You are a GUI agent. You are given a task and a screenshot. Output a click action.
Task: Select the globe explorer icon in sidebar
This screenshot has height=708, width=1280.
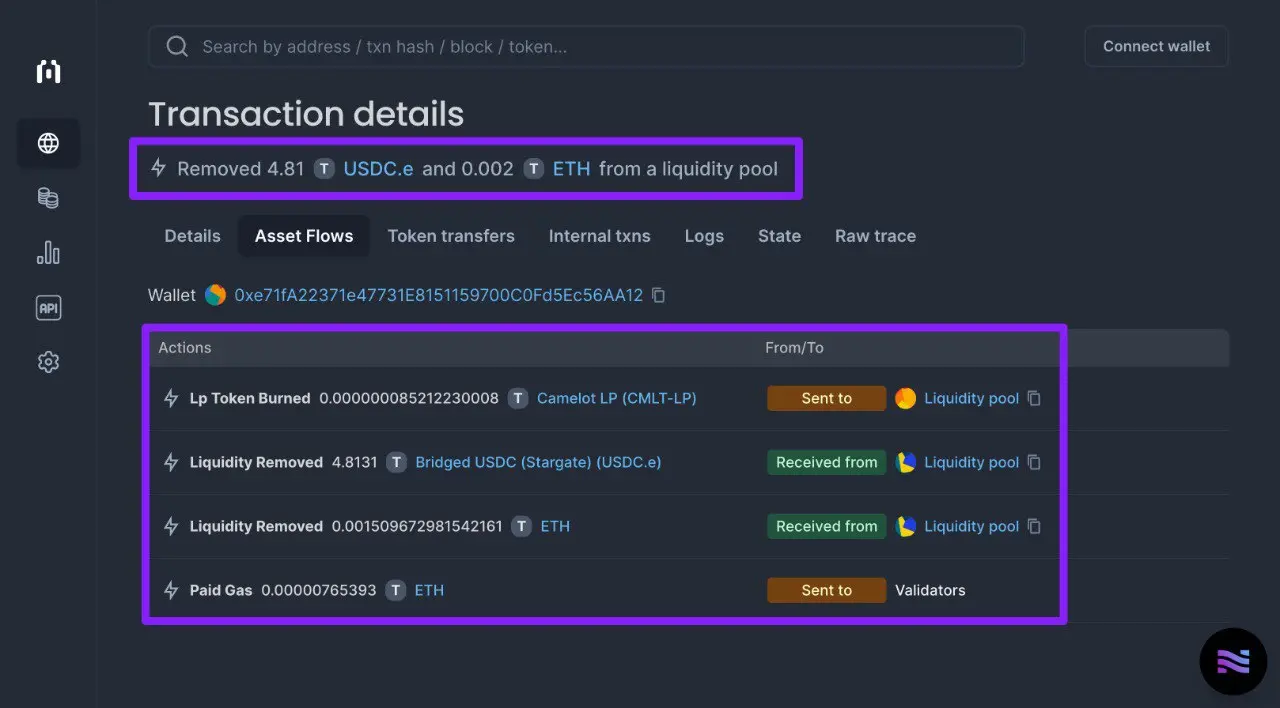[48, 143]
